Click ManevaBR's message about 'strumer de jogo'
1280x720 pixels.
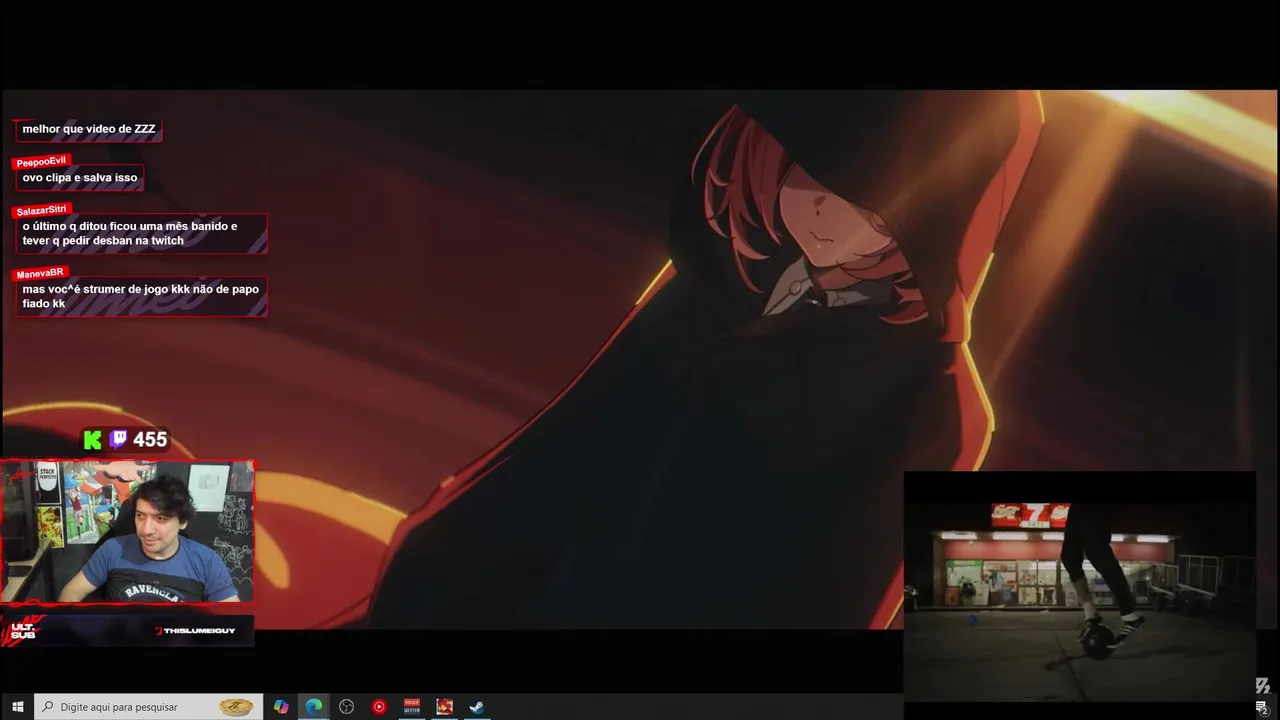(141, 296)
